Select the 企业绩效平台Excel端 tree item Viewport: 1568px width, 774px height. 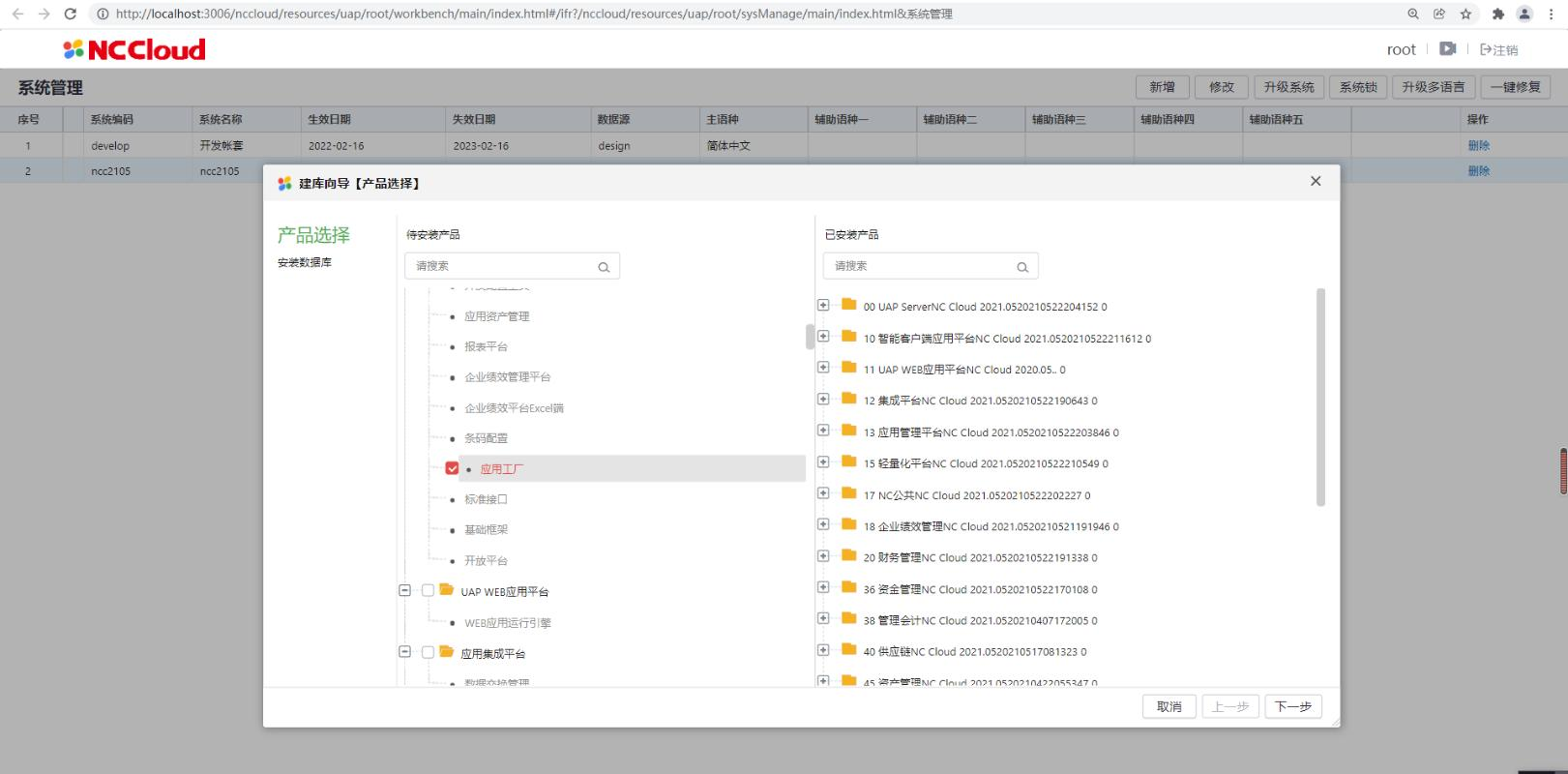tap(514, 407)
